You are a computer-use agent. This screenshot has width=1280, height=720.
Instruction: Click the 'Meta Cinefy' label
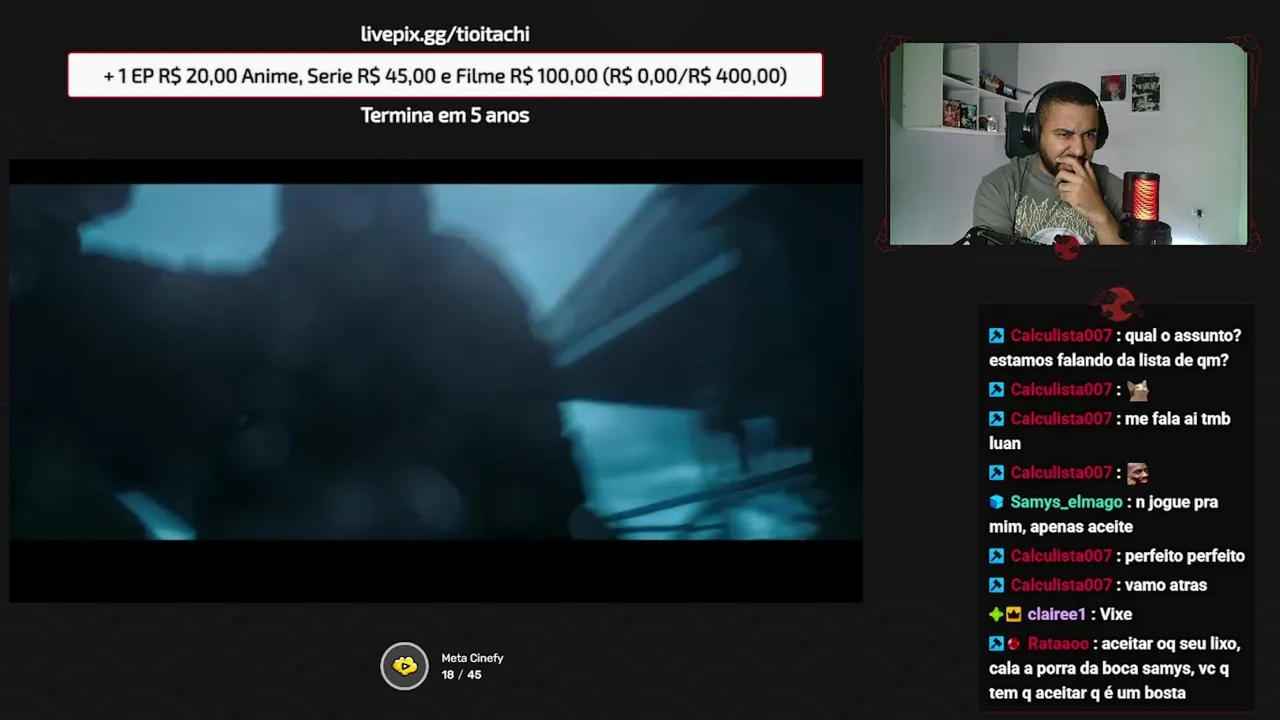[x=472, y=658]
